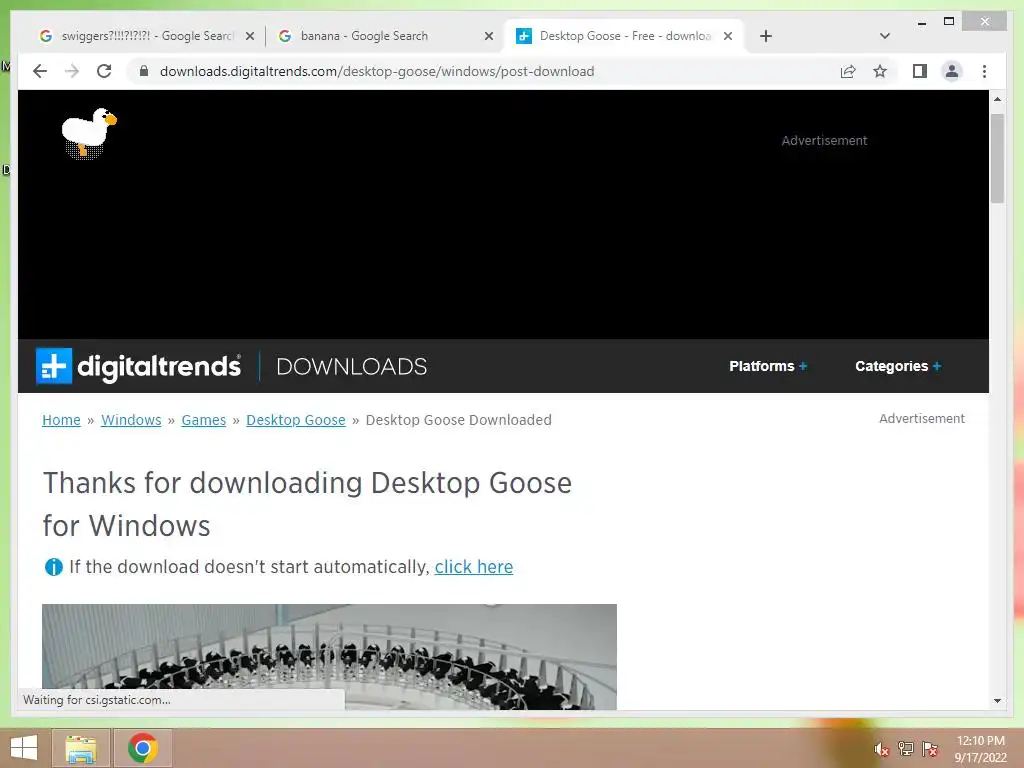
Task: Click the spiral staircase image
Action: pos(329,656)
